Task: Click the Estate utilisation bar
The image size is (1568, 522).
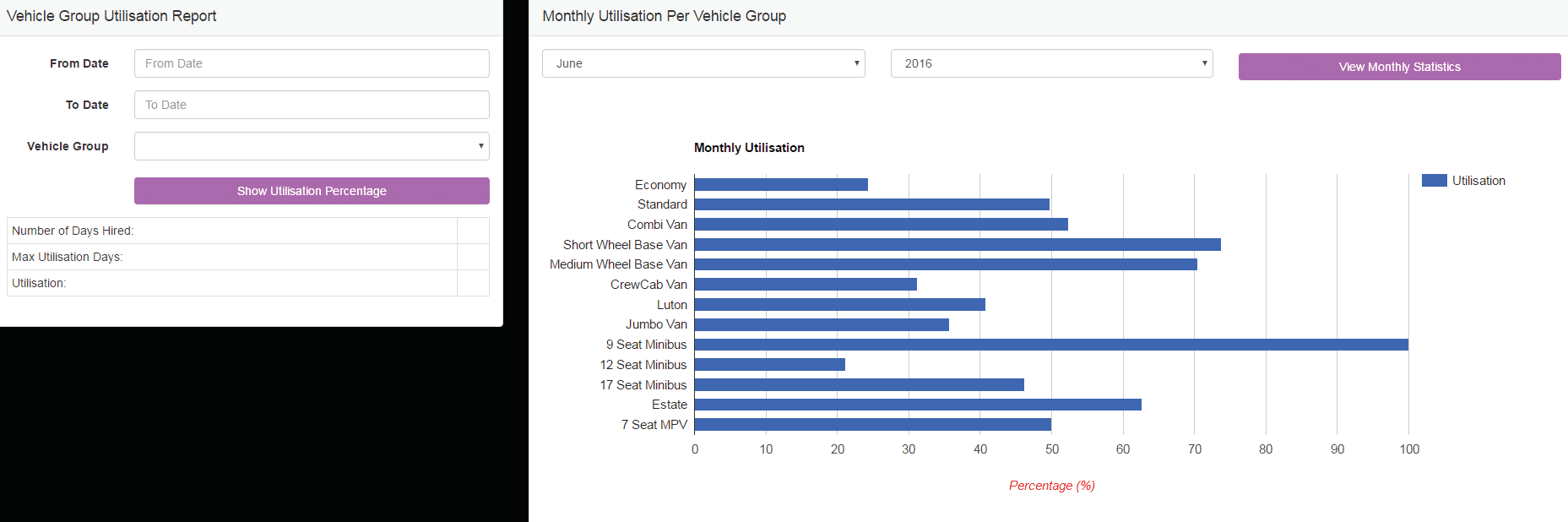Action: (917, 405)
